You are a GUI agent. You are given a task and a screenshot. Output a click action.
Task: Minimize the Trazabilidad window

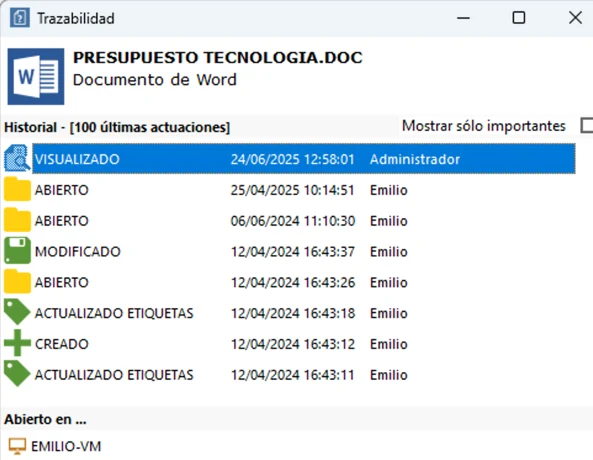[463, 18]
